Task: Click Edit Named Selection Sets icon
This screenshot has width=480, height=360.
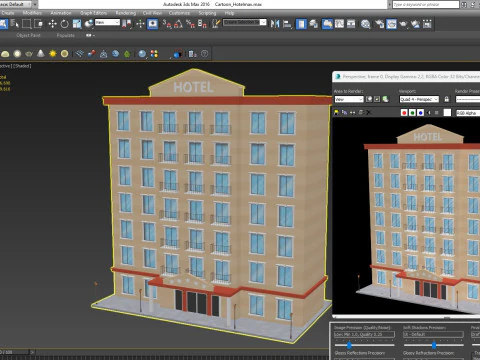Action: coord(216,24)
